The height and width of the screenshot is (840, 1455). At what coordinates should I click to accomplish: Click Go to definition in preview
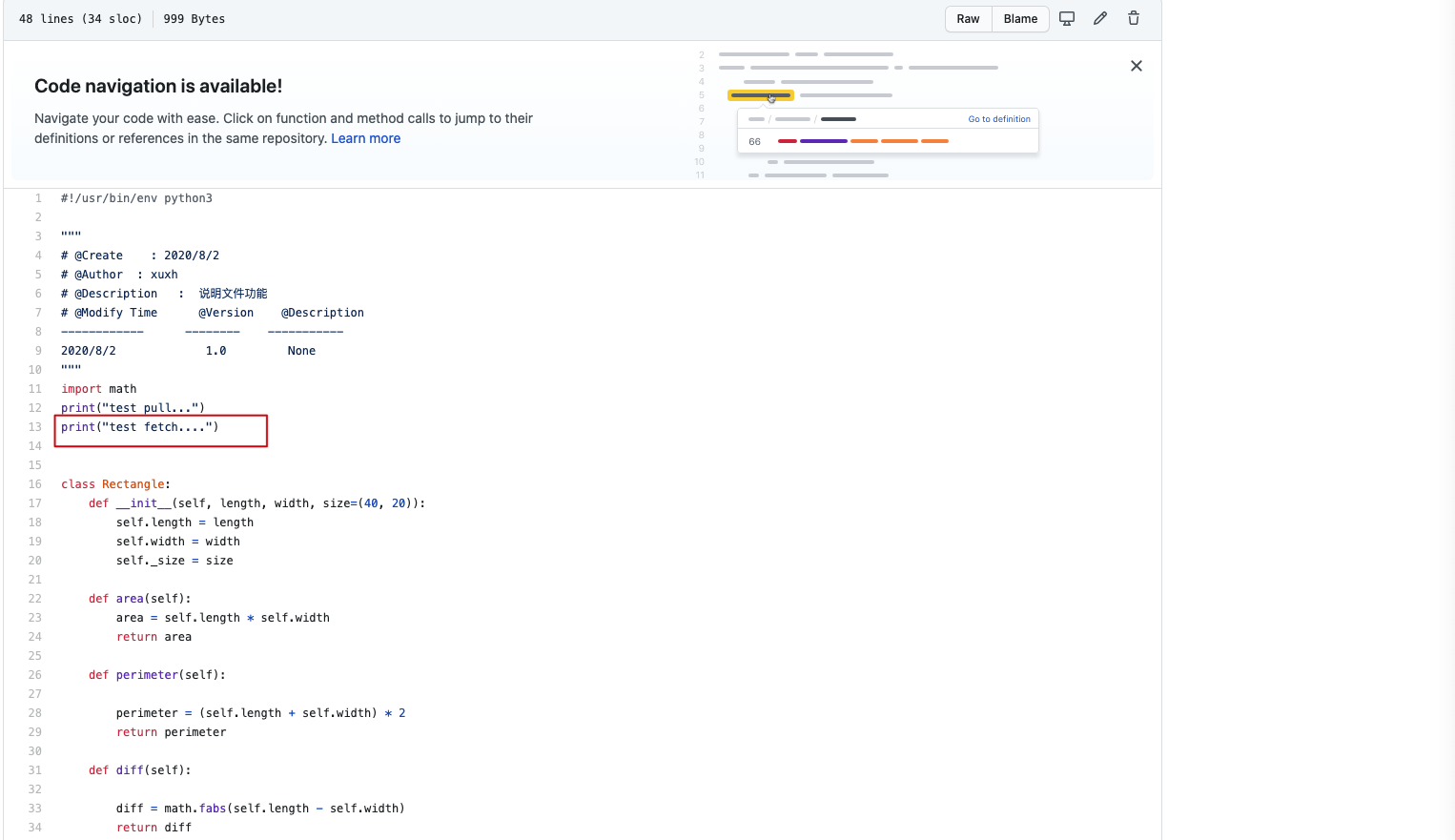tap(999, 119)
